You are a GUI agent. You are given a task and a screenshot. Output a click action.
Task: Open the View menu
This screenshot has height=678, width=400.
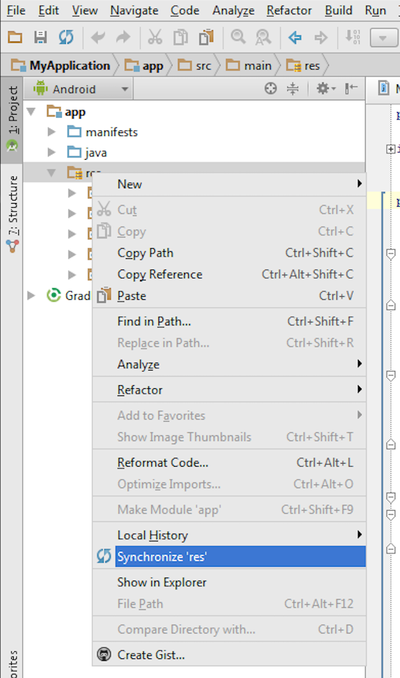click(85, 10)
